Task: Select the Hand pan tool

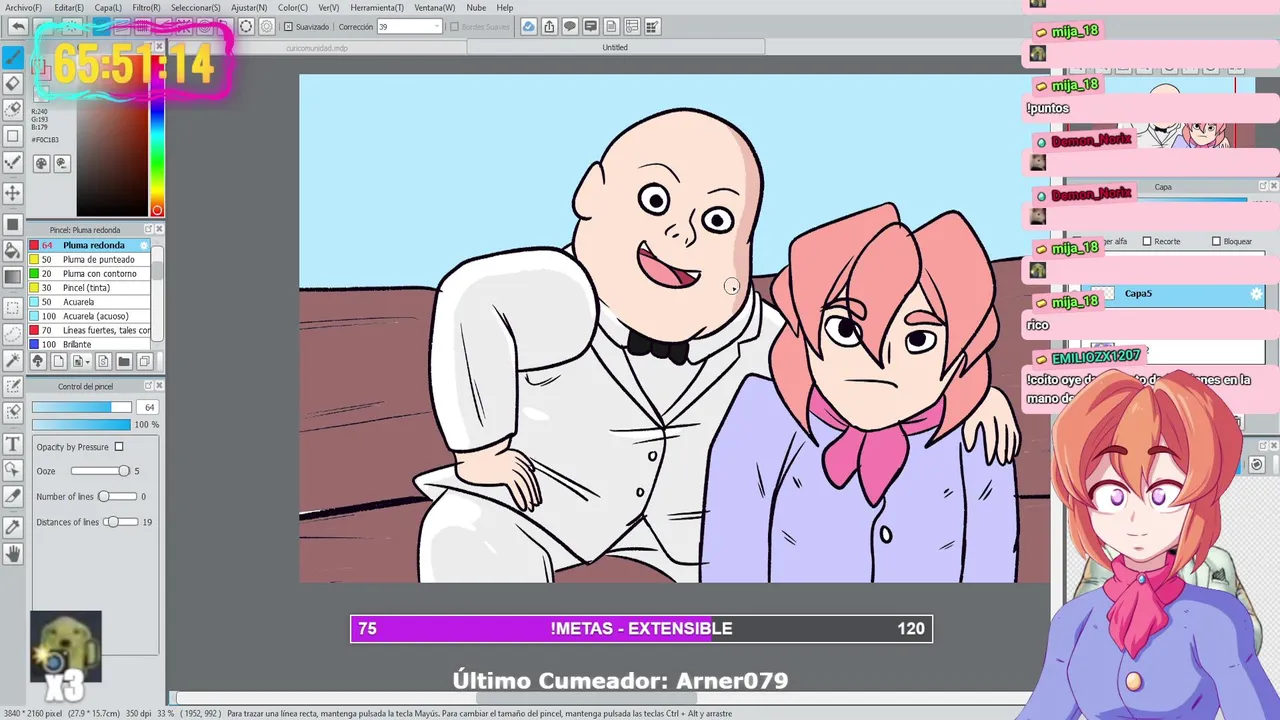Action: point(13,553)
